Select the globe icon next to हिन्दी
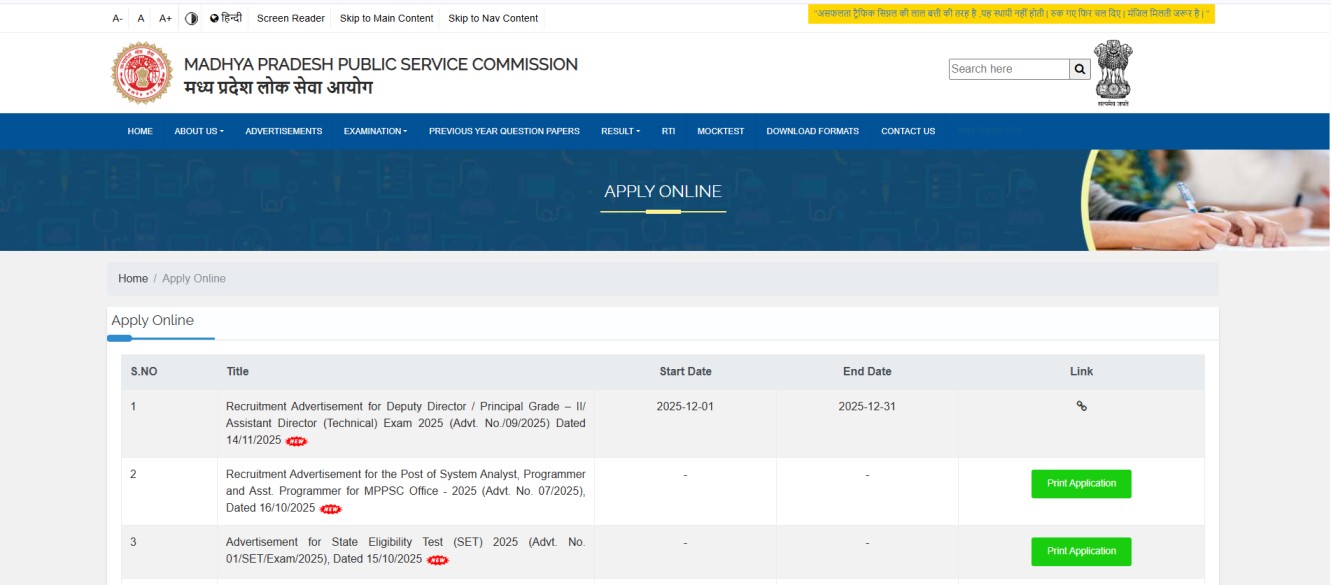Image resolution: width=1331 pixels, height=585 pixels. coord(213,18)
